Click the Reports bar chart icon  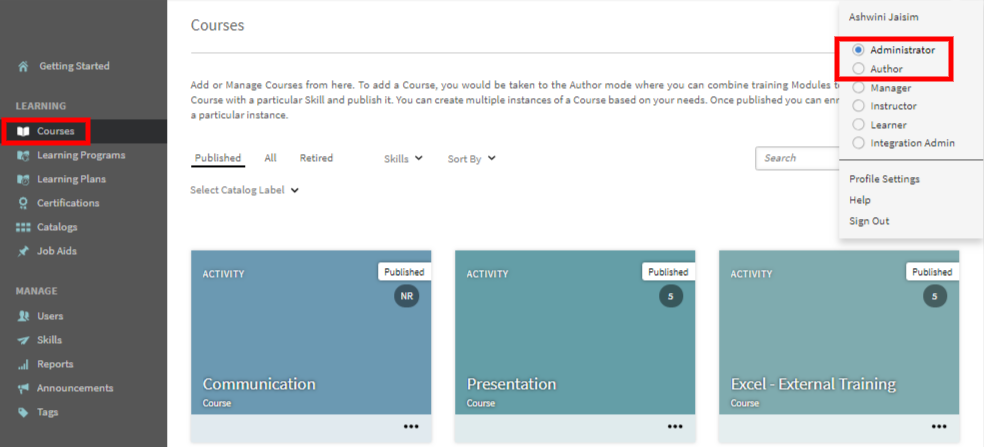(23, 364)
